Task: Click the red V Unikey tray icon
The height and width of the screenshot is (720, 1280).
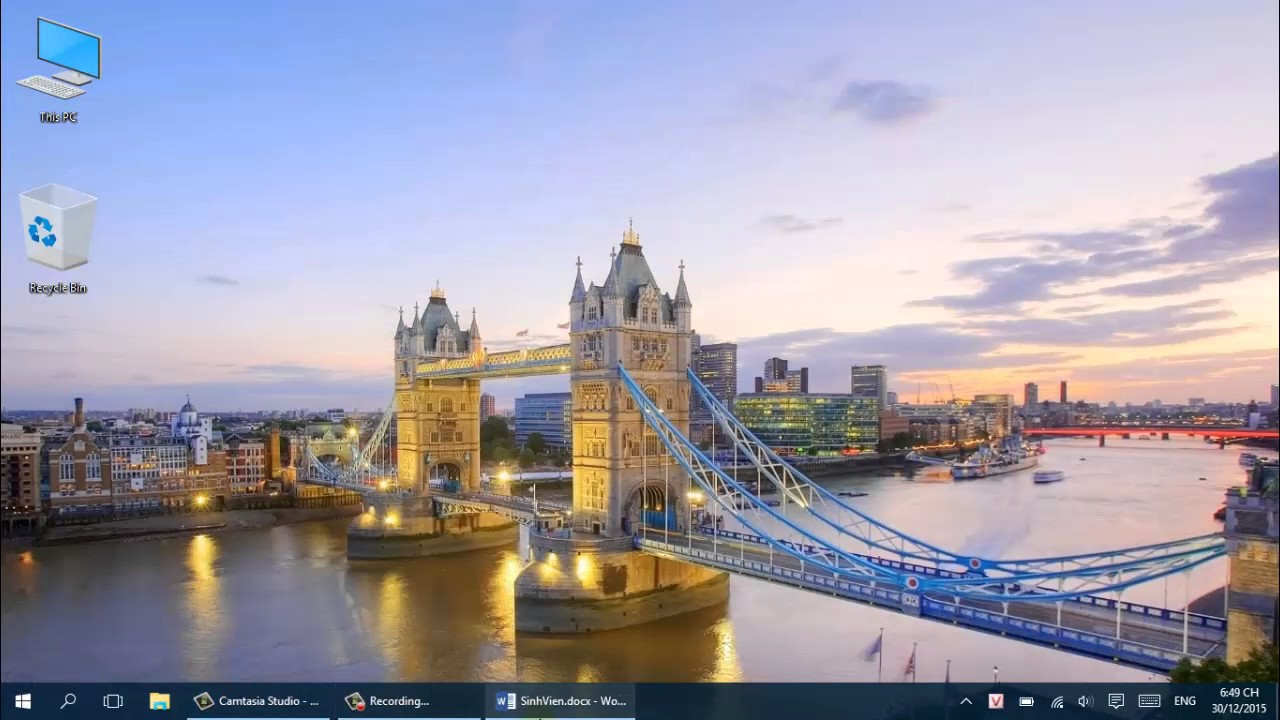Action: click(996, 701)
